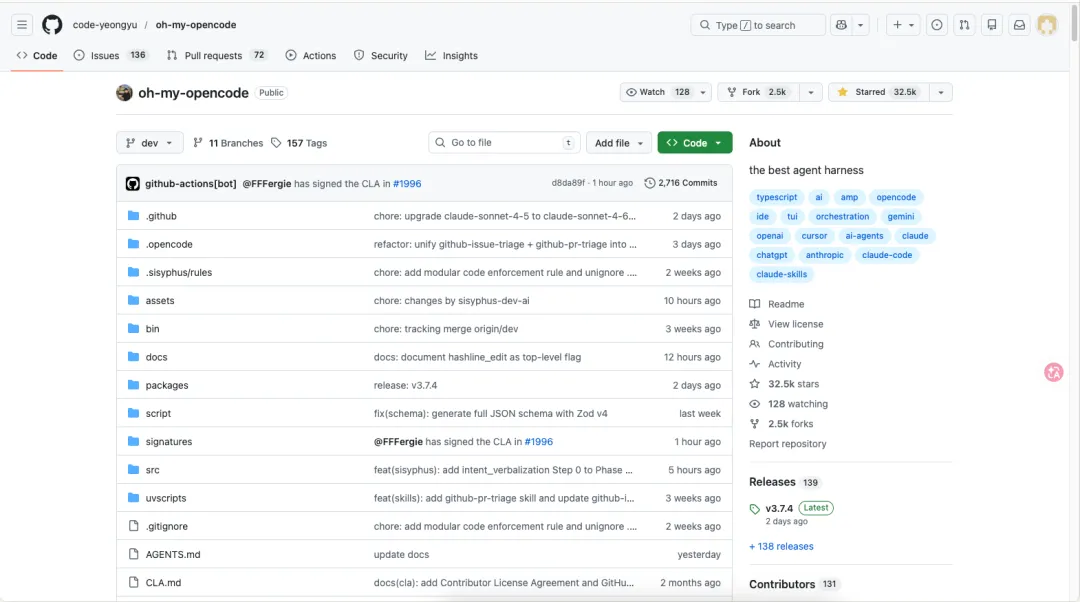Toggle the Starred button
The height and width of the screenshot is (602, 1080).
[x=878, y=92]
